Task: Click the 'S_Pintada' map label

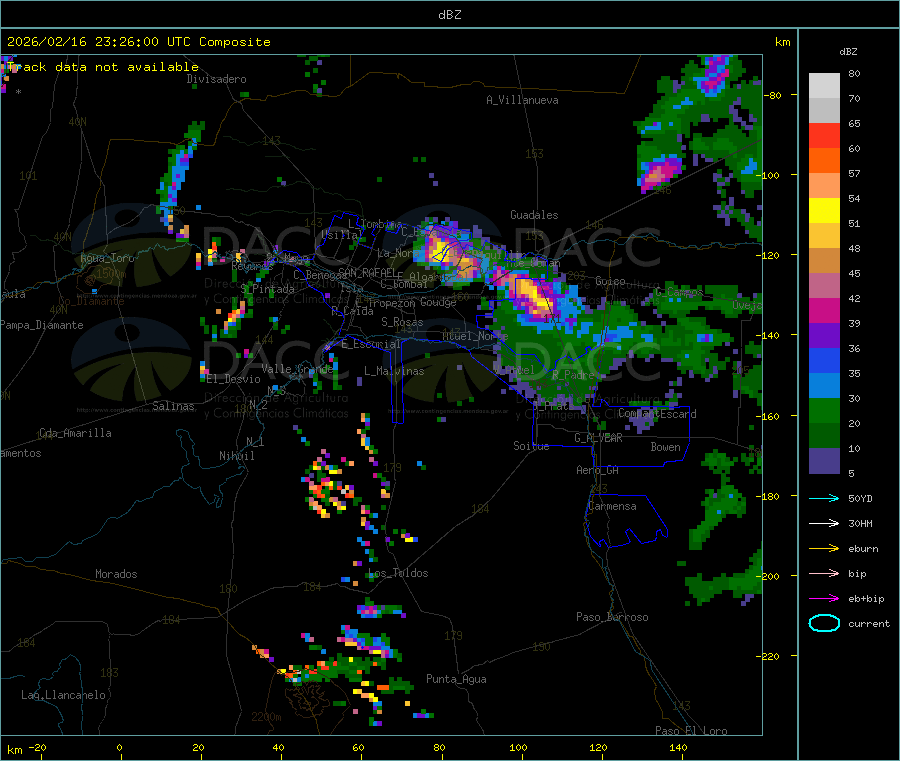Action: point(267,289)
